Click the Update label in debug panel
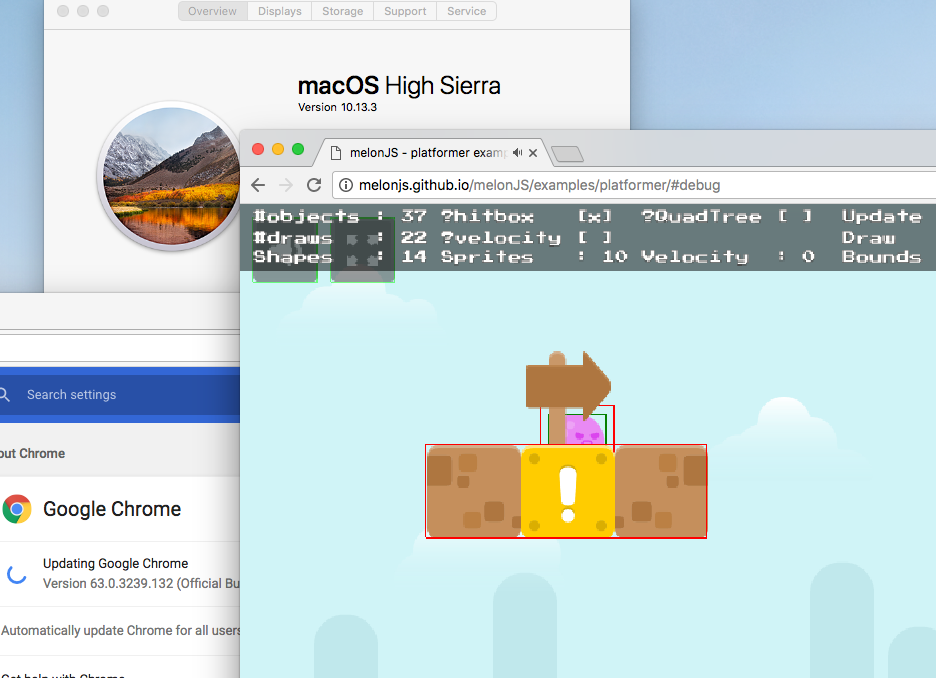Screen dimensions: 936x678 click(882, 216)
